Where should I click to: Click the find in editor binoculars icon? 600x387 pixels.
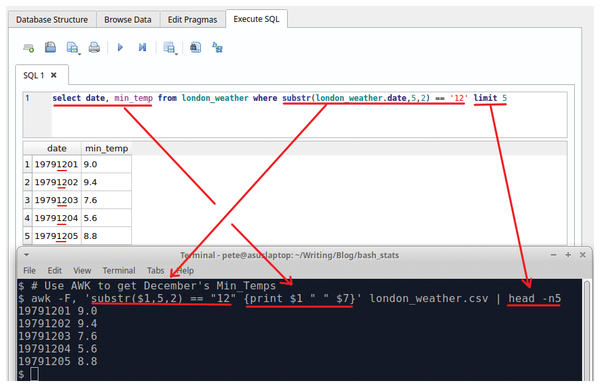[196, 47]
